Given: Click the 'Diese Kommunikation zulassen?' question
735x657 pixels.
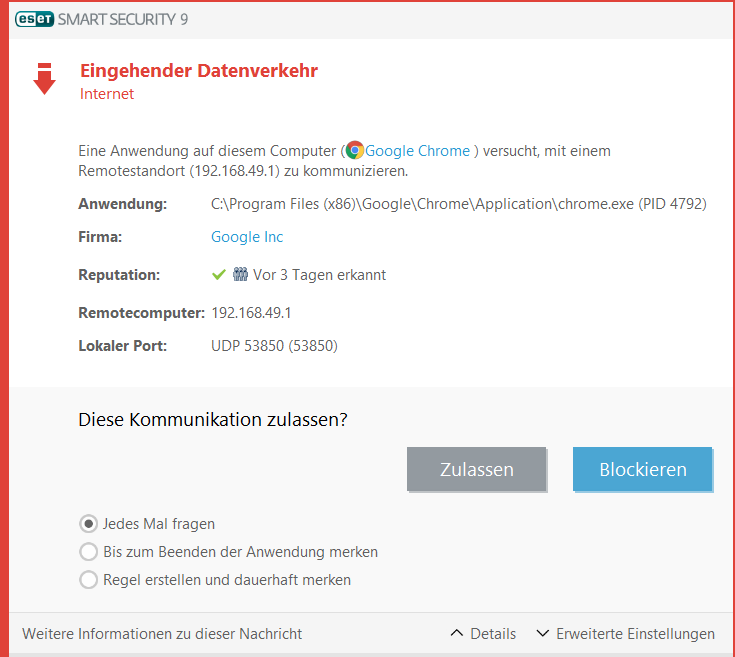Looking at the screenshot, I should (x=213, y=419).
